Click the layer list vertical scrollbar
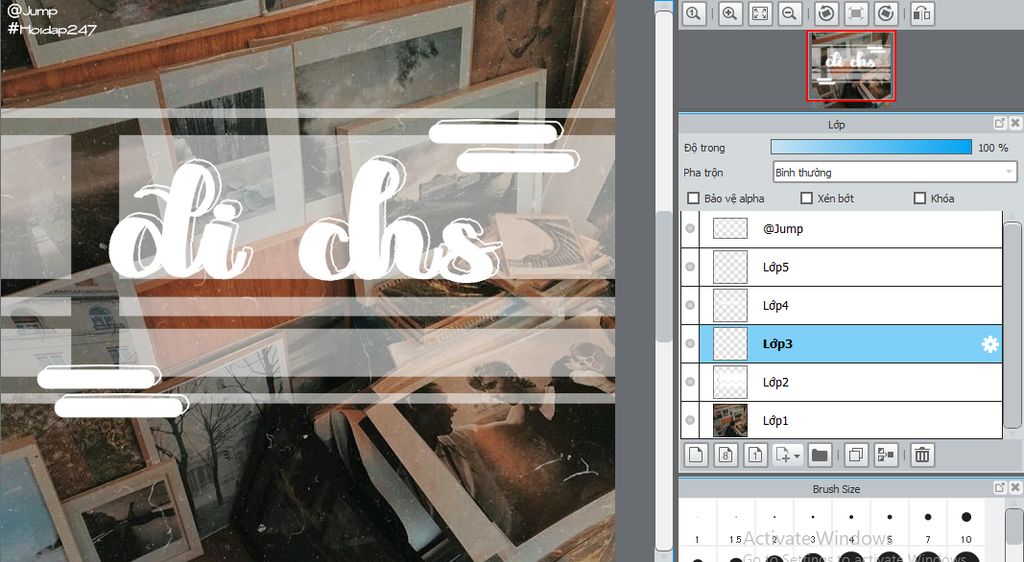Screen dimensions: 1024x562 [x=1012, y=325]
